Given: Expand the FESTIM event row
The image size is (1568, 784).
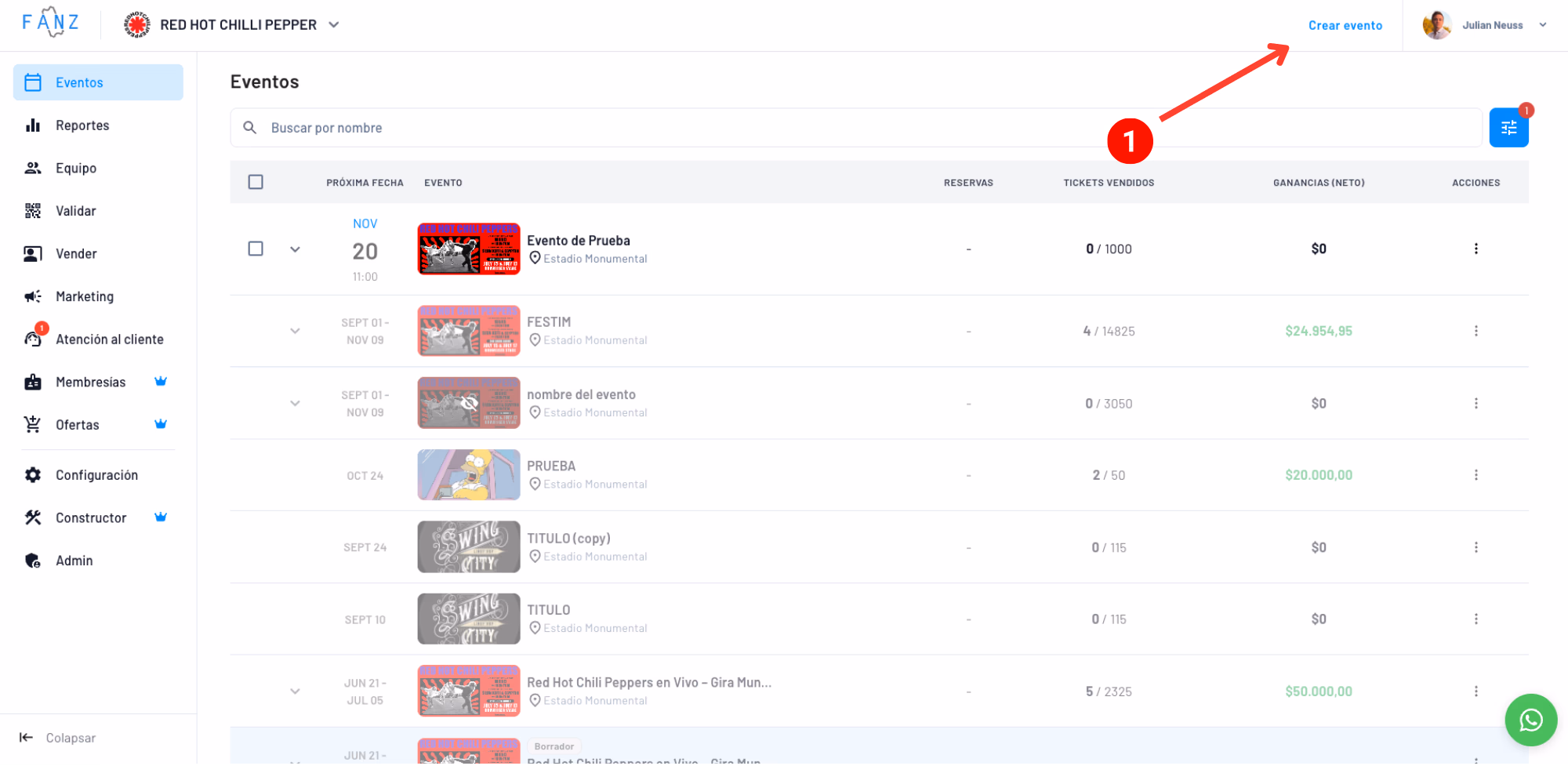Looking at the screenshot, I should point(295,331).
